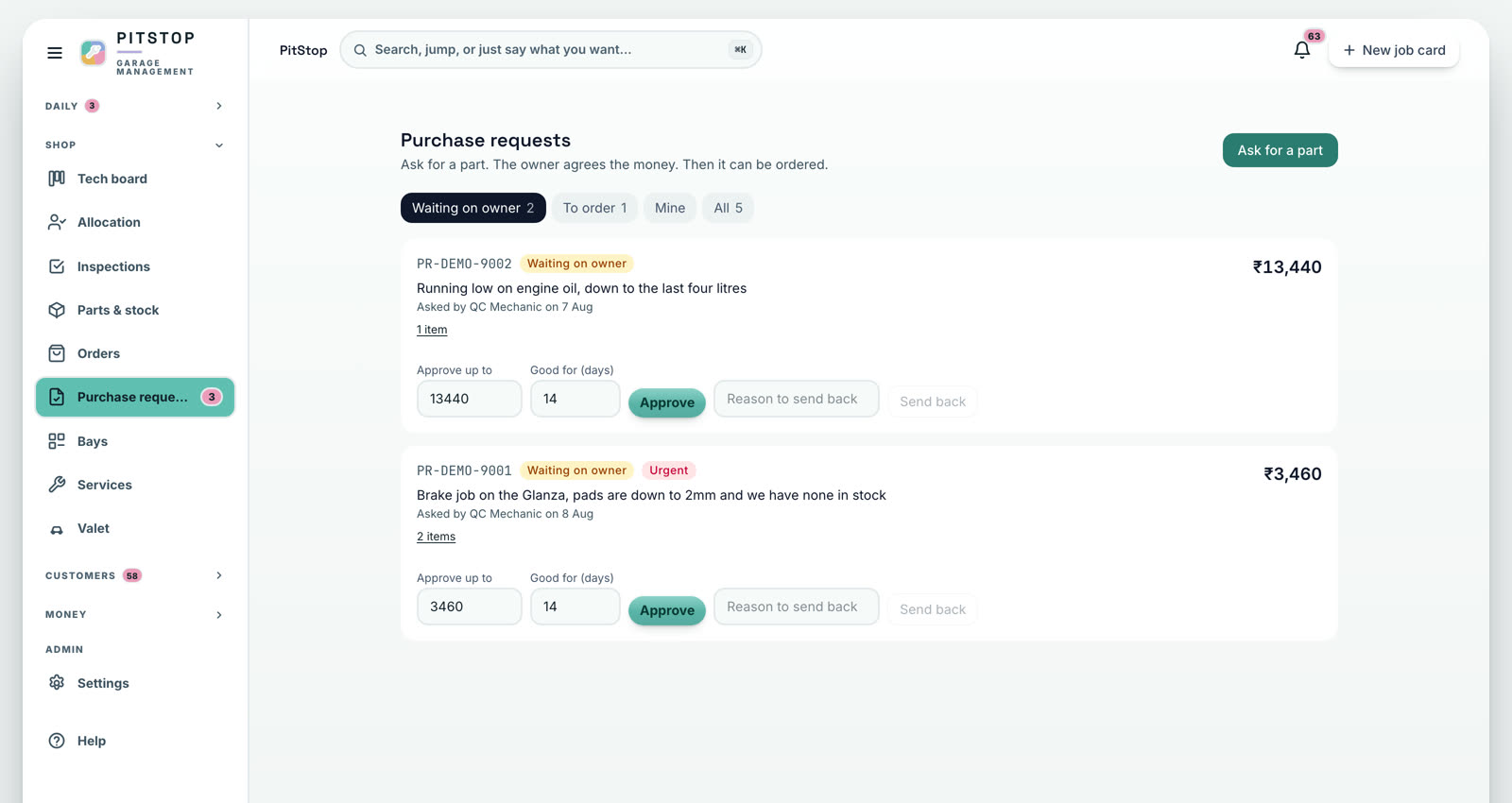This screenshot has height=803, width=1512.
Task: Click the Urgent badge on PR-DEMO-9001
Action: [669, 470]
